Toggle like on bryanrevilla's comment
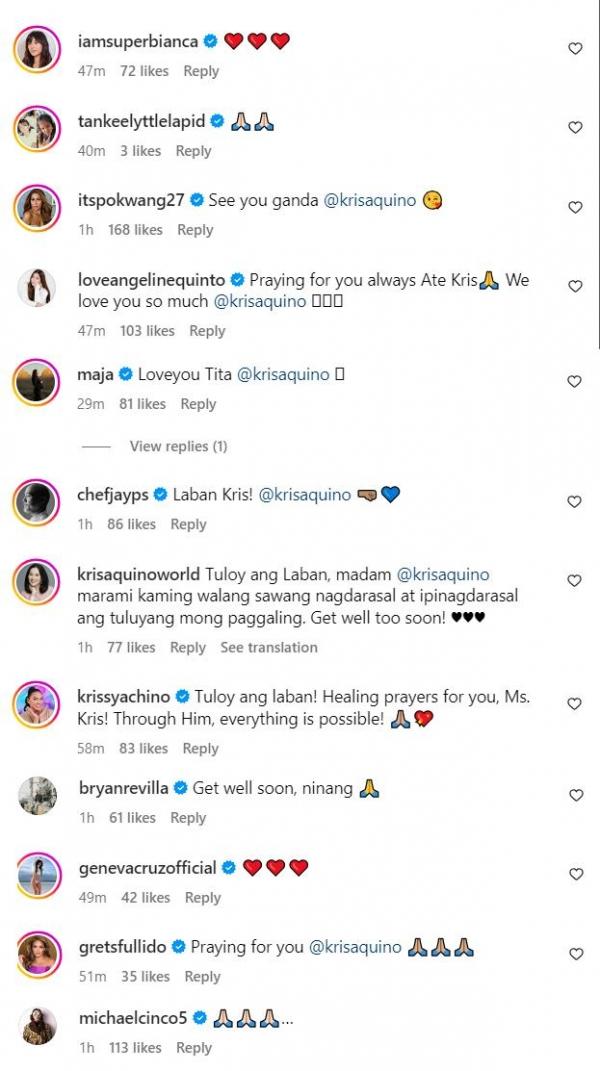This screenshot has height=1071, width=600. [x=575, y=796]
